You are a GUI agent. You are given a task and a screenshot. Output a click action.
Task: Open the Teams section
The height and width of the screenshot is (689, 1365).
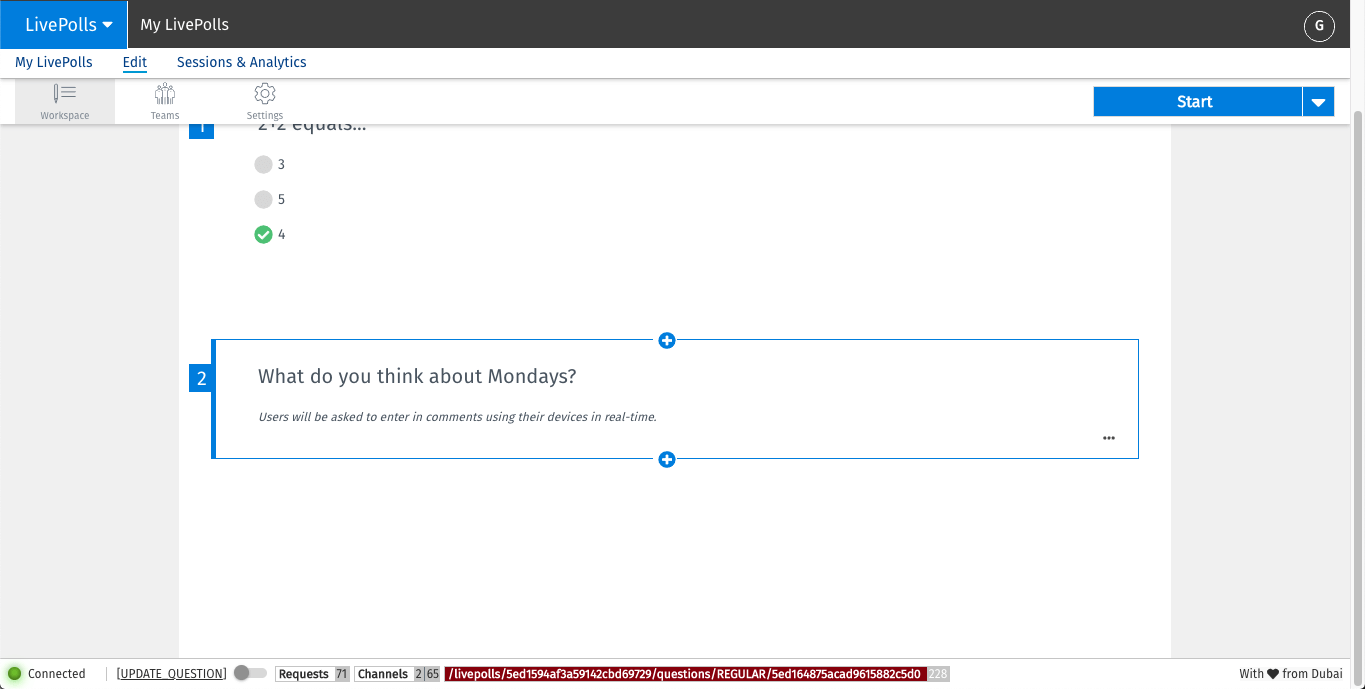(165, 102)
